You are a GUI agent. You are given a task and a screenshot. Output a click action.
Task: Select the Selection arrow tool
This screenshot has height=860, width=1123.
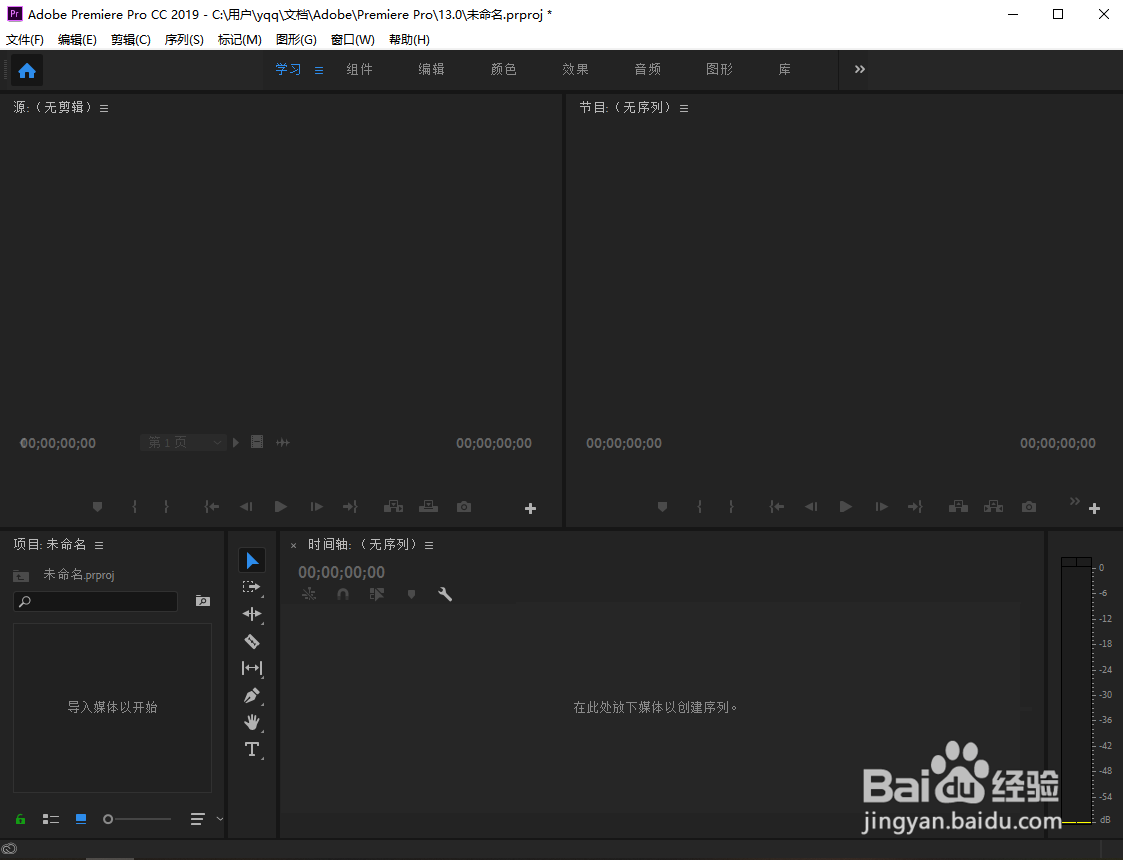(252, 561)
